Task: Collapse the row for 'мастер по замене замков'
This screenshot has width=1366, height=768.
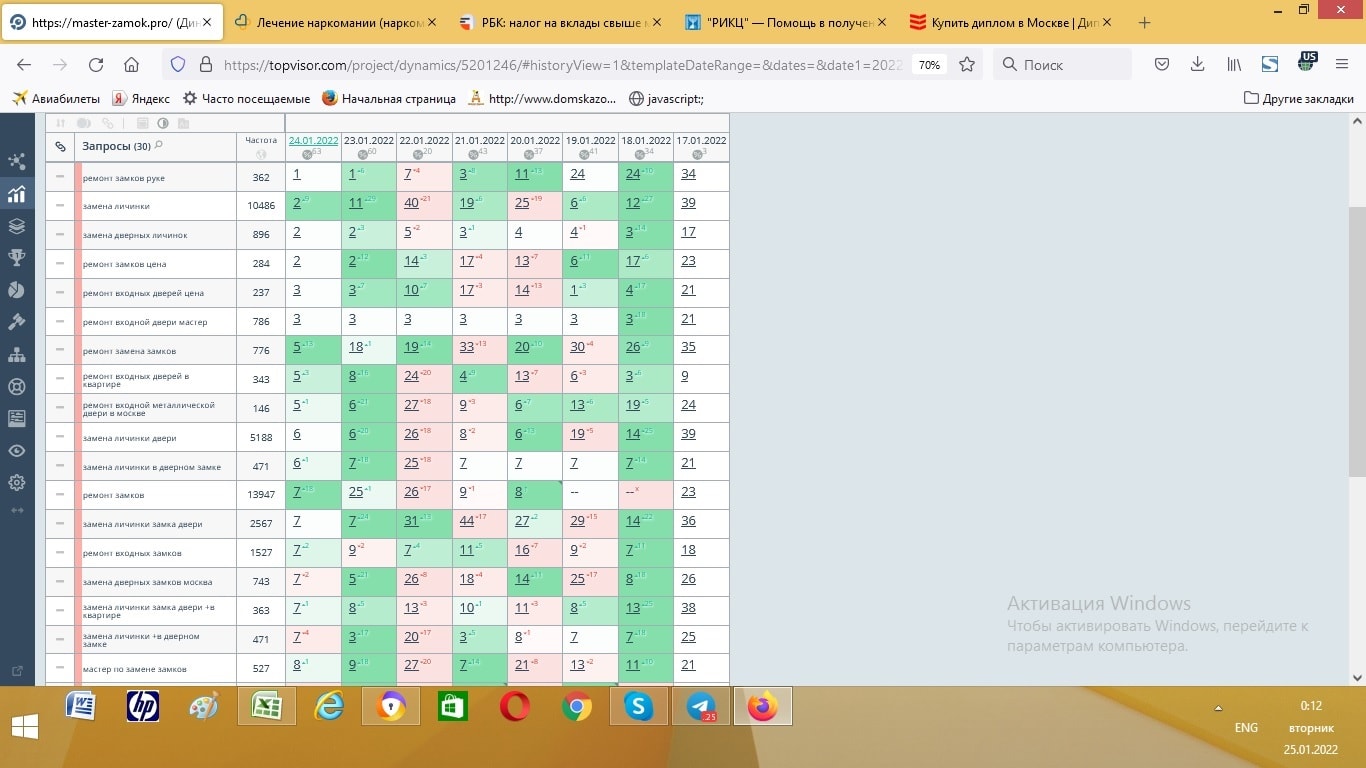Action: click(x=60, y=669)
